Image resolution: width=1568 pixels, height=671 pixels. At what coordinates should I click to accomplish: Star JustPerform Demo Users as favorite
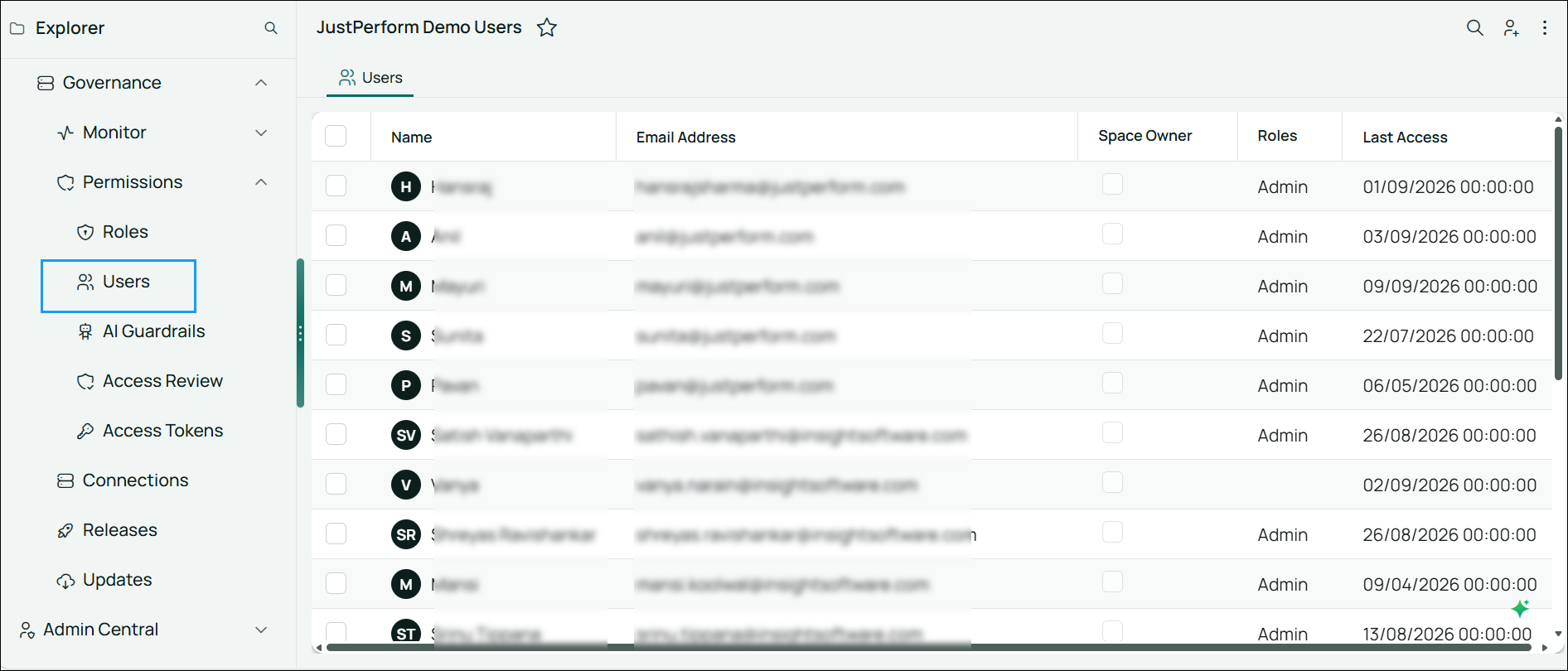pos(547,27)
